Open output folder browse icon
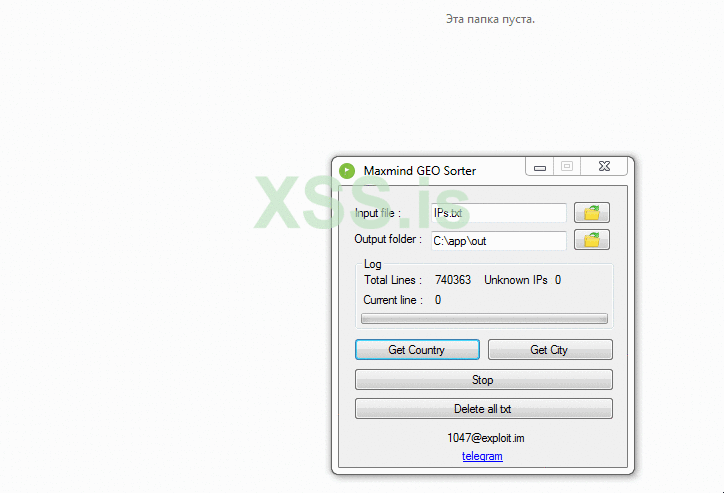The height and width of the screenshot is (493, 724). [x=592, y=240]
